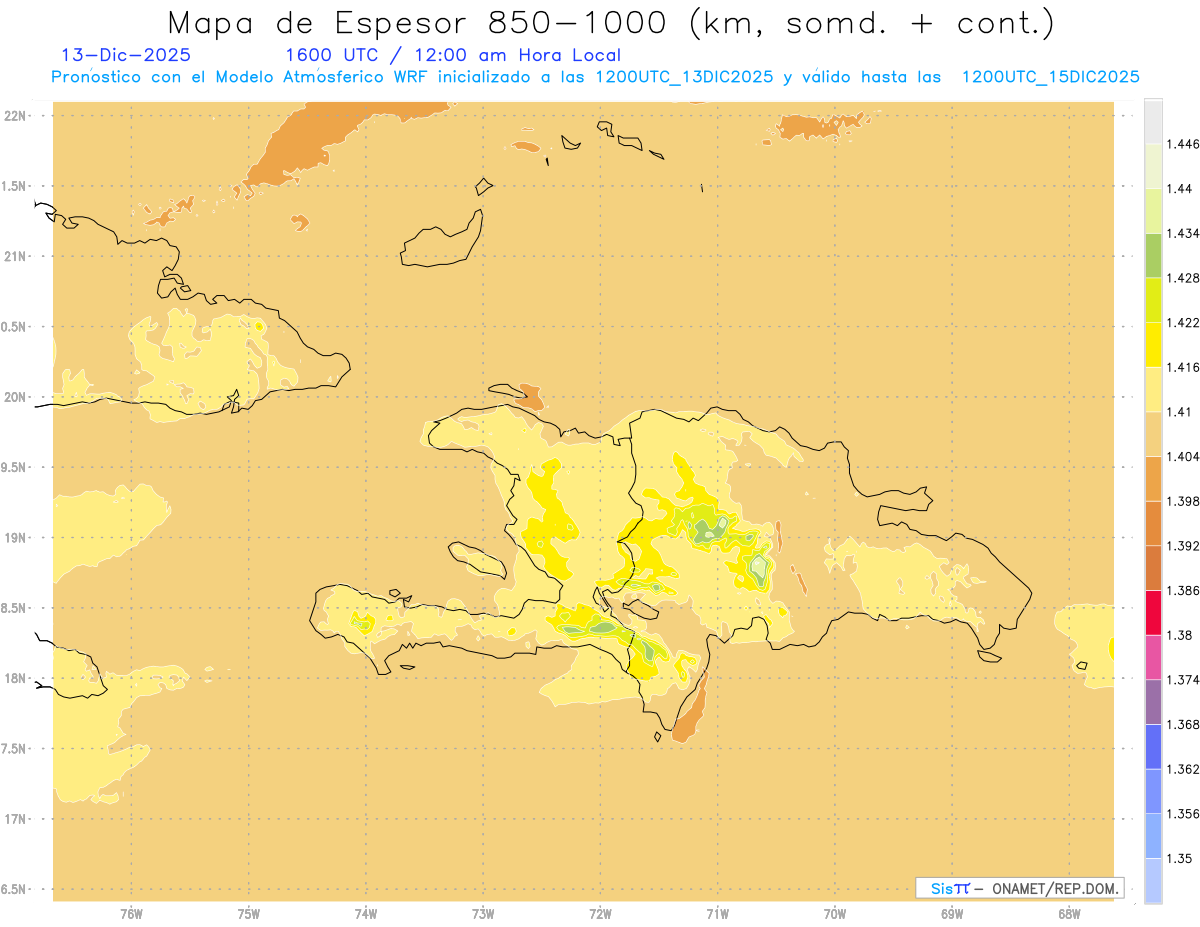Click the legend value "1.428"

tap(1184, 278)
